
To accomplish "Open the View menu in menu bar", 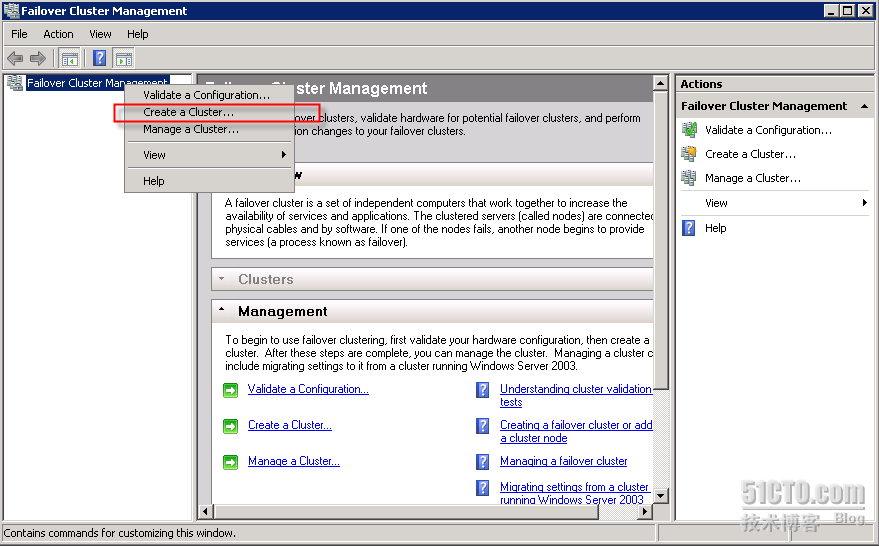I will tap(100, 34).
